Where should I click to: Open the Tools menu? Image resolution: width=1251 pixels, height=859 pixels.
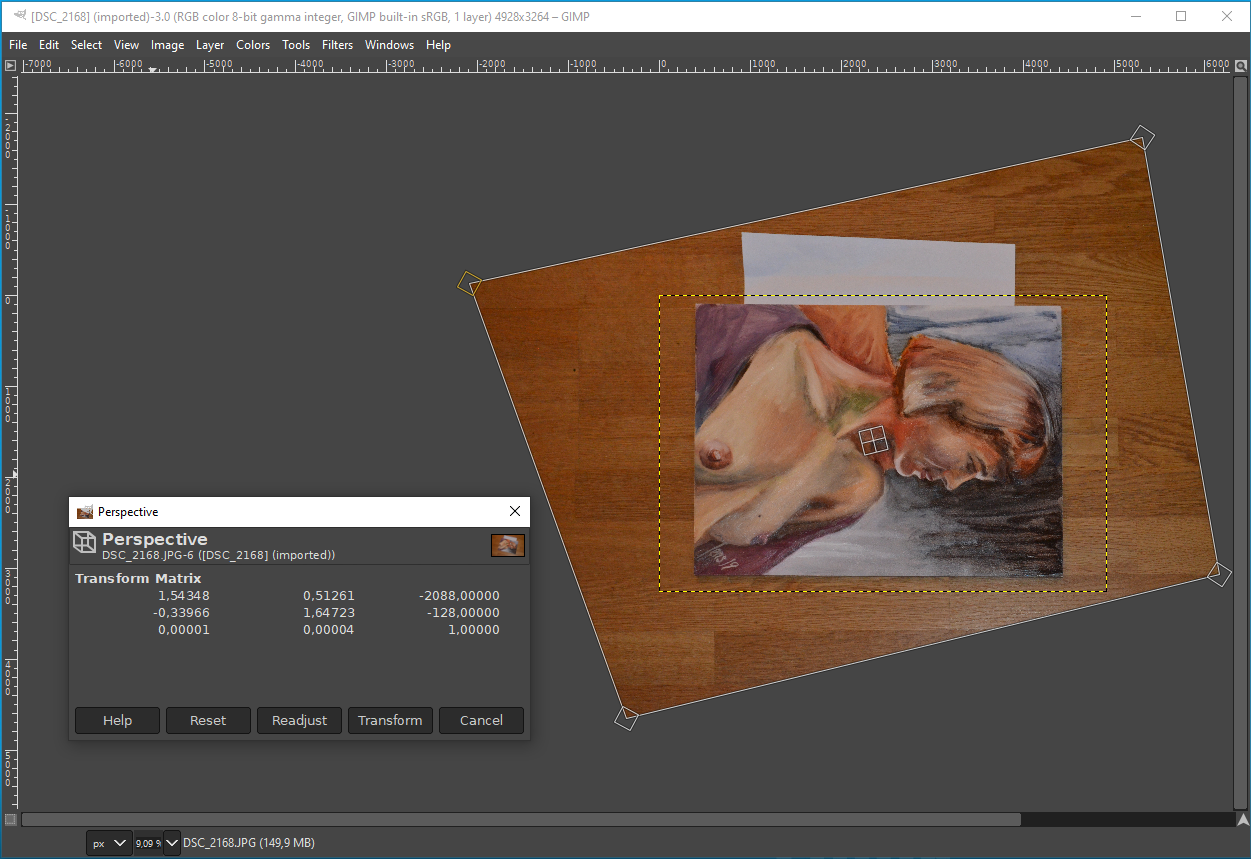[296, 45]
